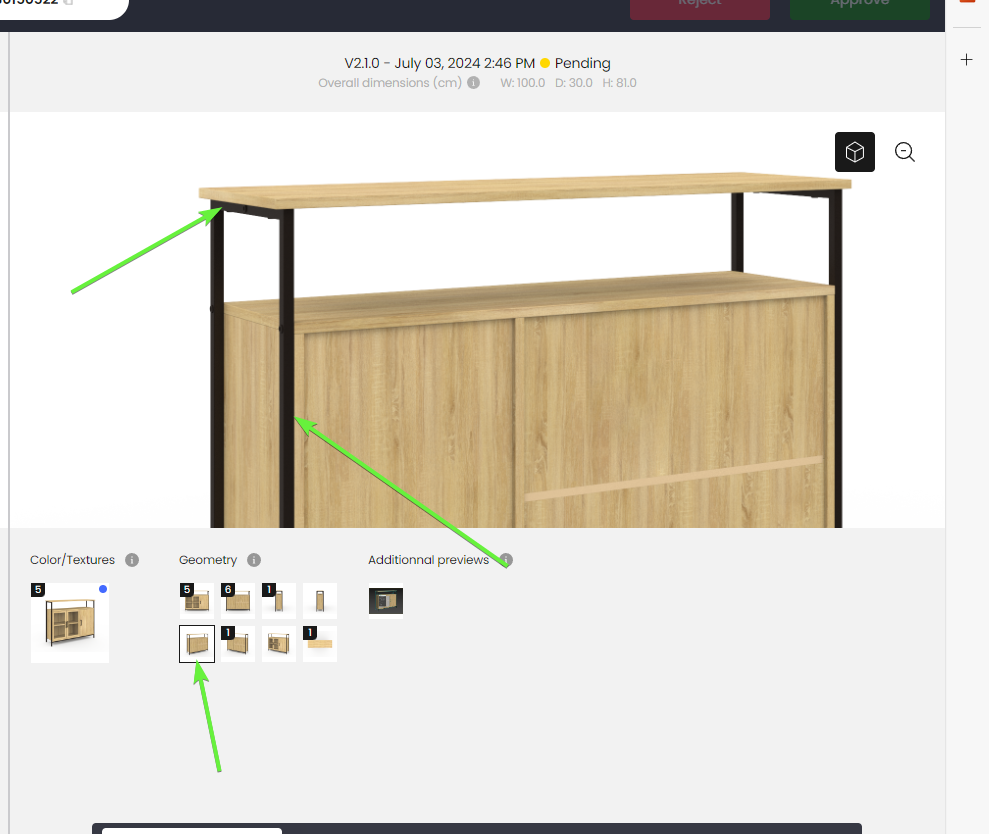
Task: Click version text 'V2.1.0 - July 03, 2024 2:46 PM'
Action: (440, 63)
